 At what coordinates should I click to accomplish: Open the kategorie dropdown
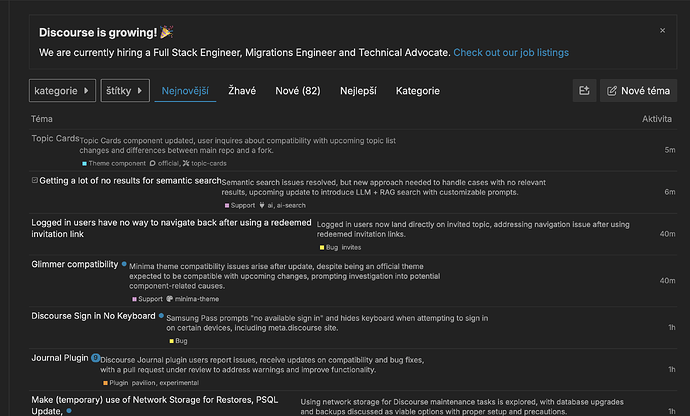[62, 91]
